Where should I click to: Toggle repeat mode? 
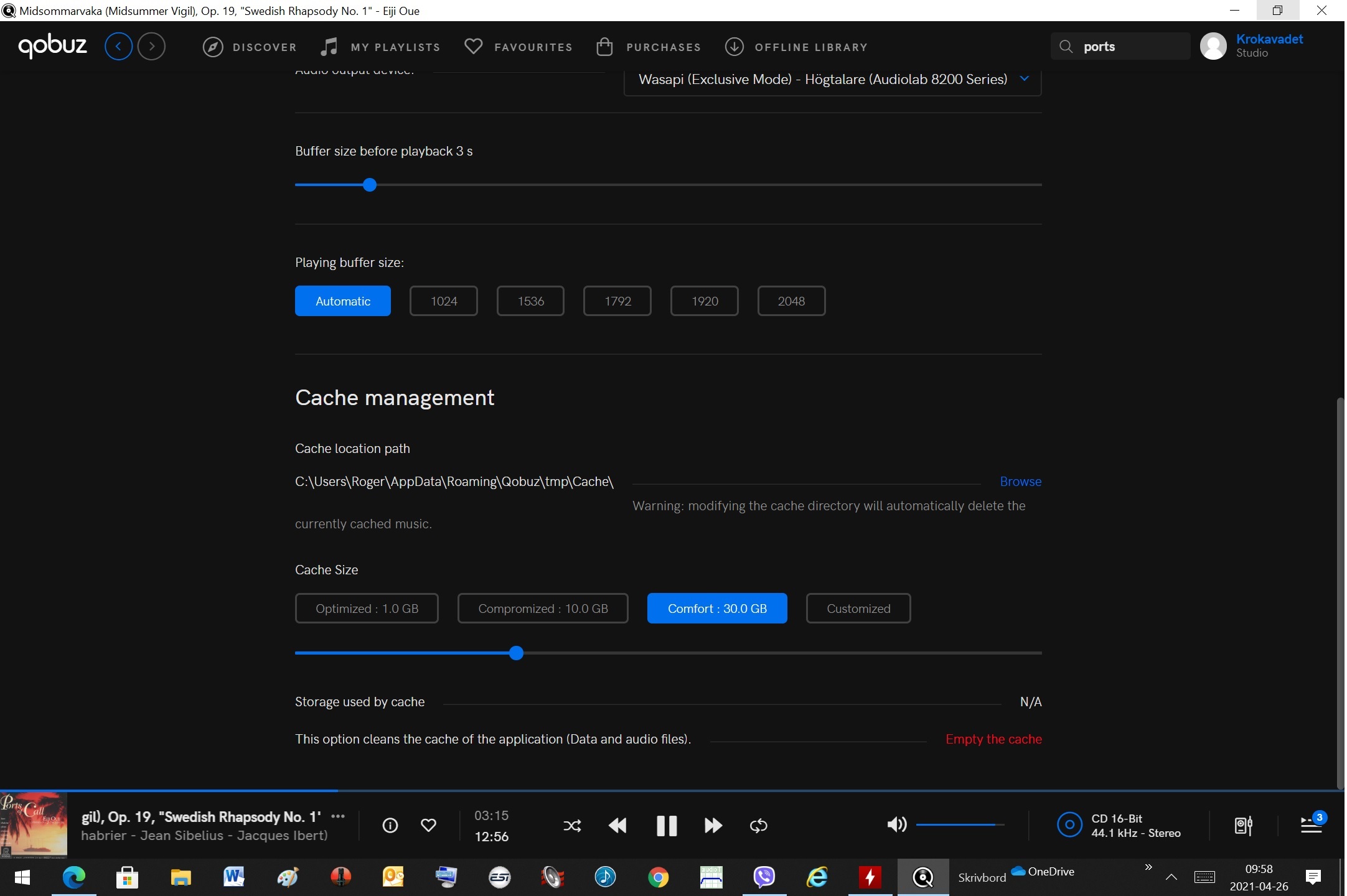pos(759,826)
